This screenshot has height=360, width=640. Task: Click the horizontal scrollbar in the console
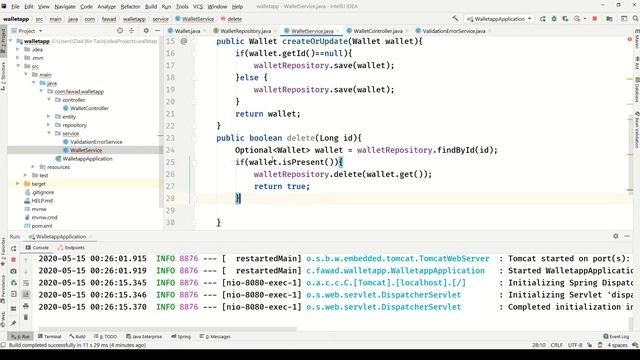(x=167, y=329)
